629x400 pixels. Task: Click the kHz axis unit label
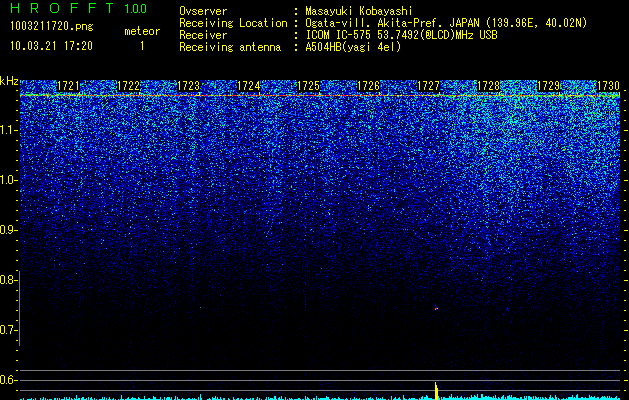tap(9, 81)
